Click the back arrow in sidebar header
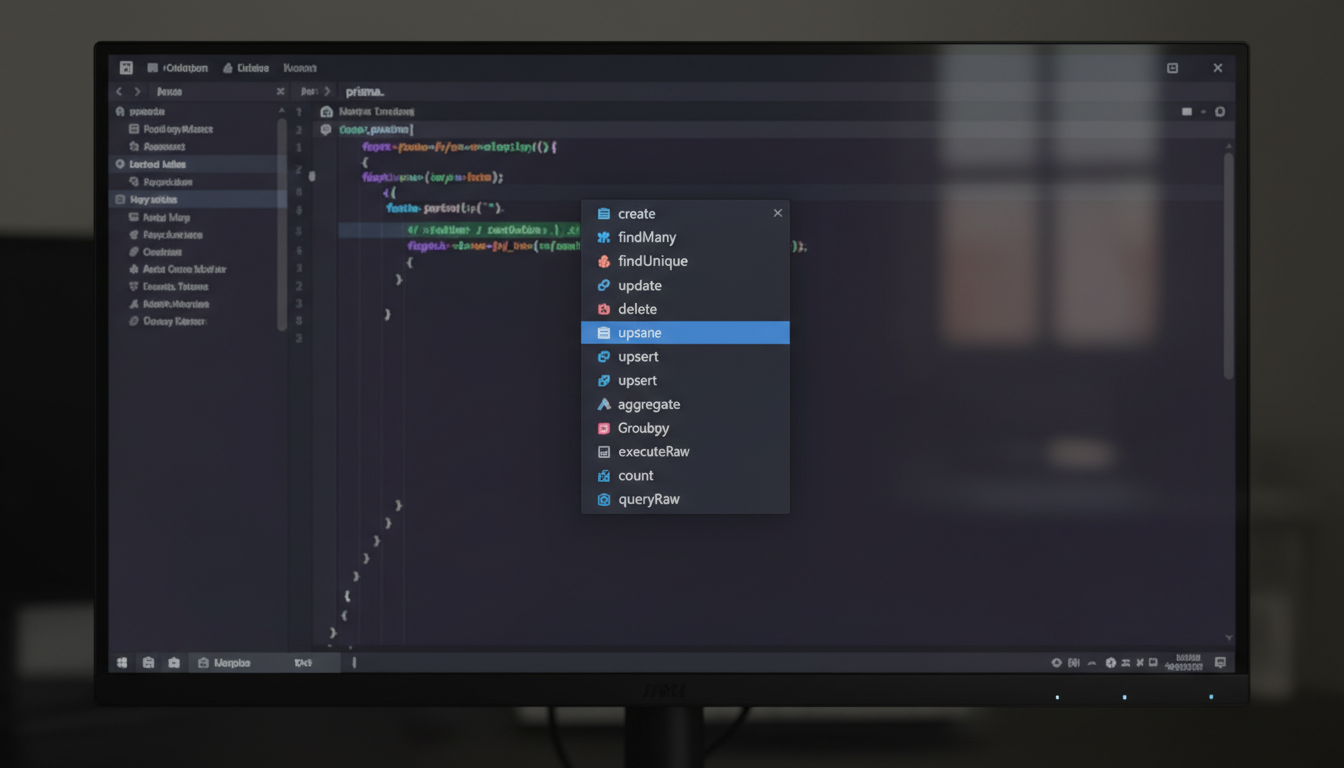 119,92
